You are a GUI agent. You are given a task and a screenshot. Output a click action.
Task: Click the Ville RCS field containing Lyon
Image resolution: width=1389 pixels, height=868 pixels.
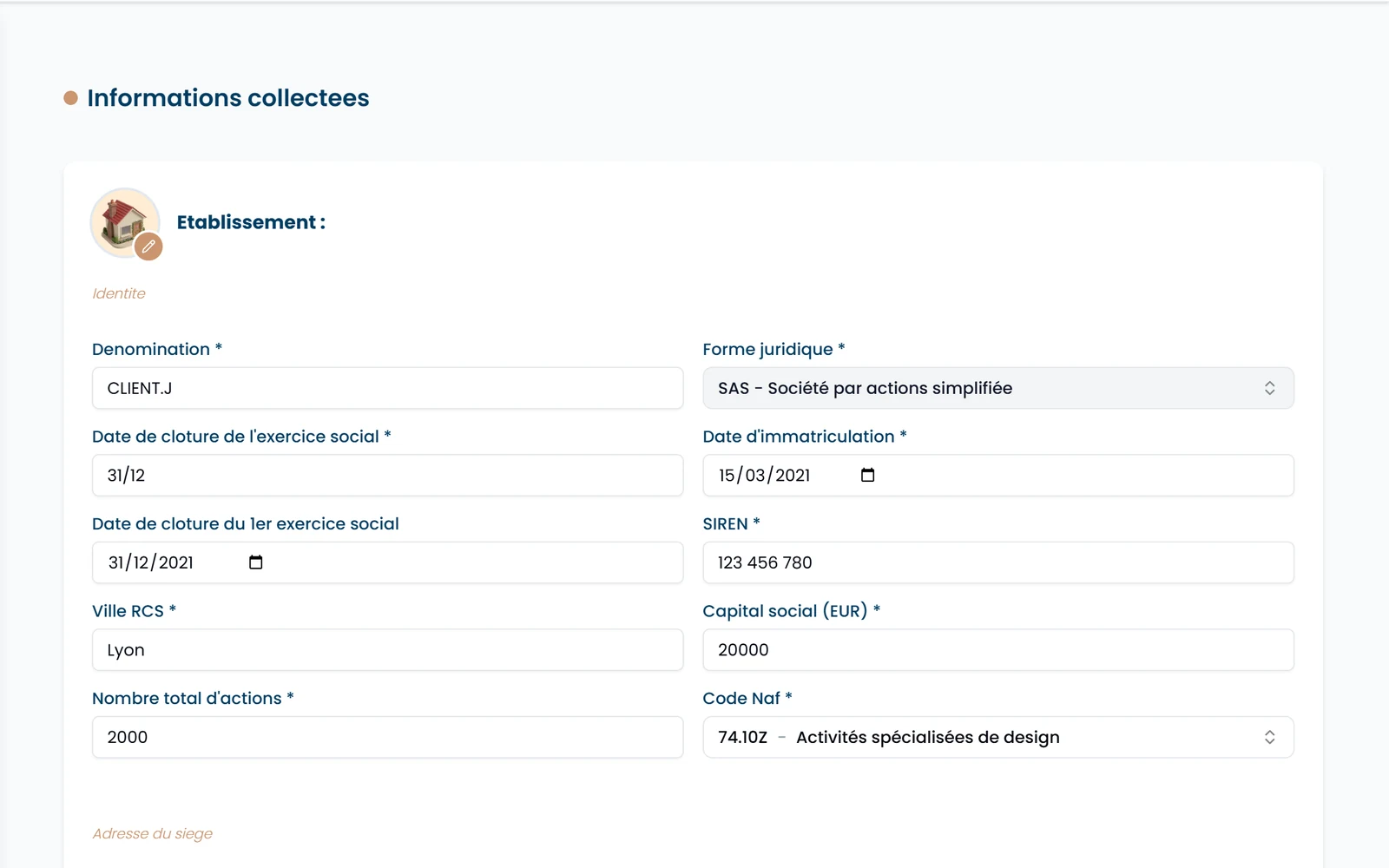pos(387,650)
